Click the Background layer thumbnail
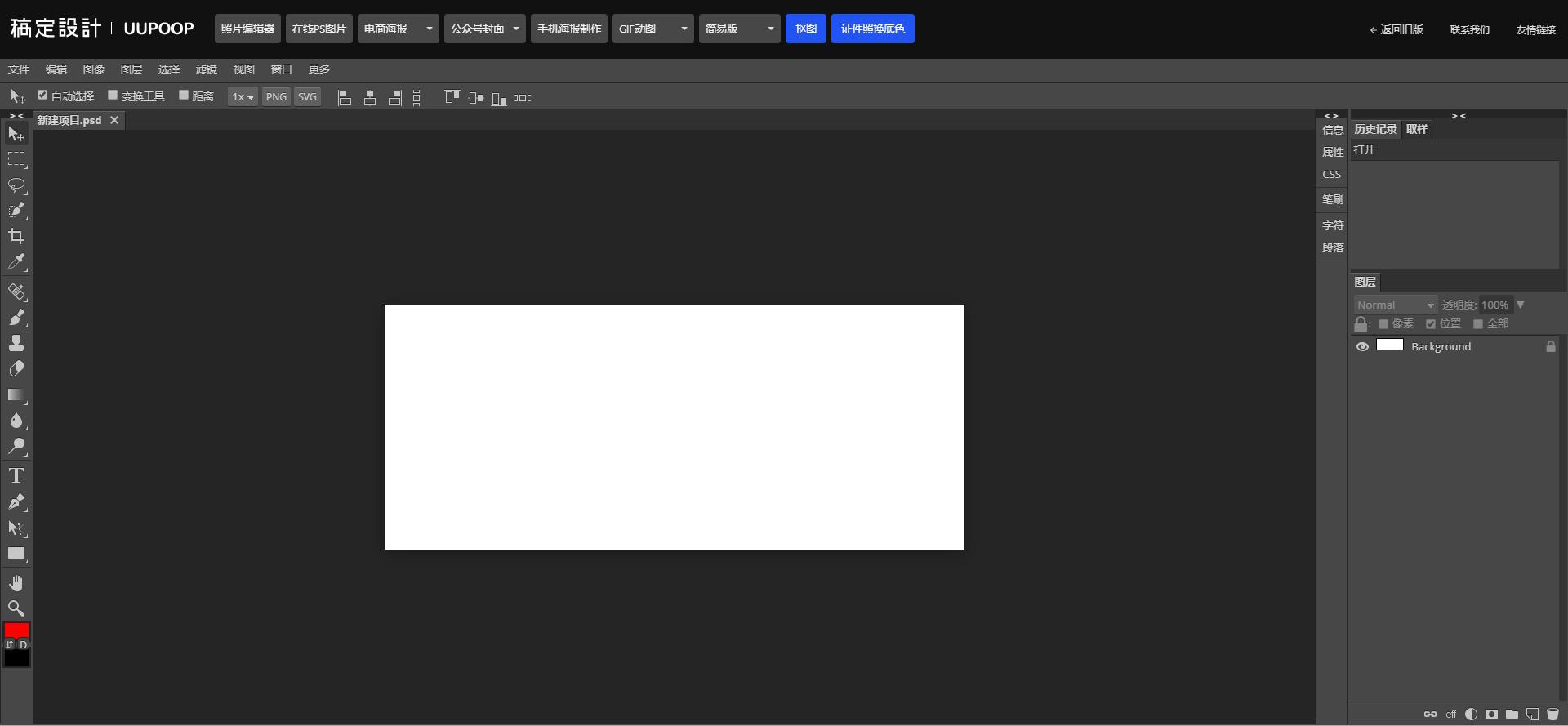Viewport: 1568px width, 726px height. point(1389,345)
